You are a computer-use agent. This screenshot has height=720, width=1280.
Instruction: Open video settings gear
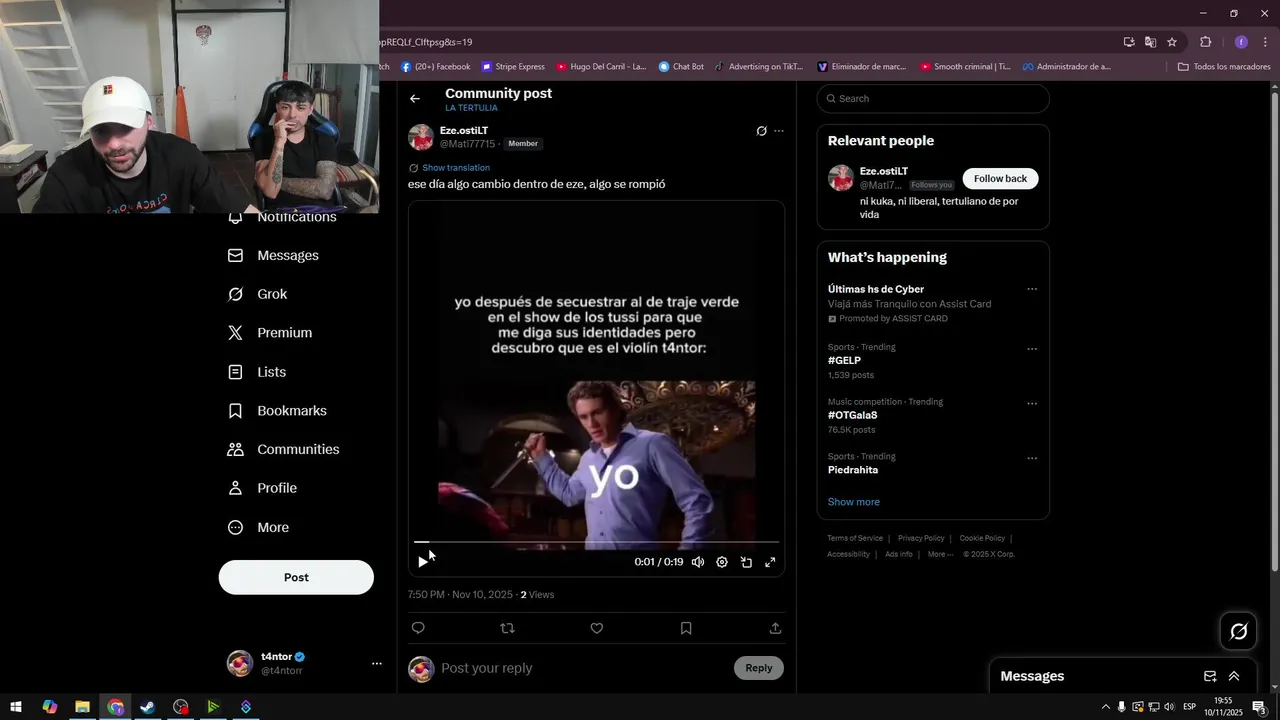tap(722, 562)
